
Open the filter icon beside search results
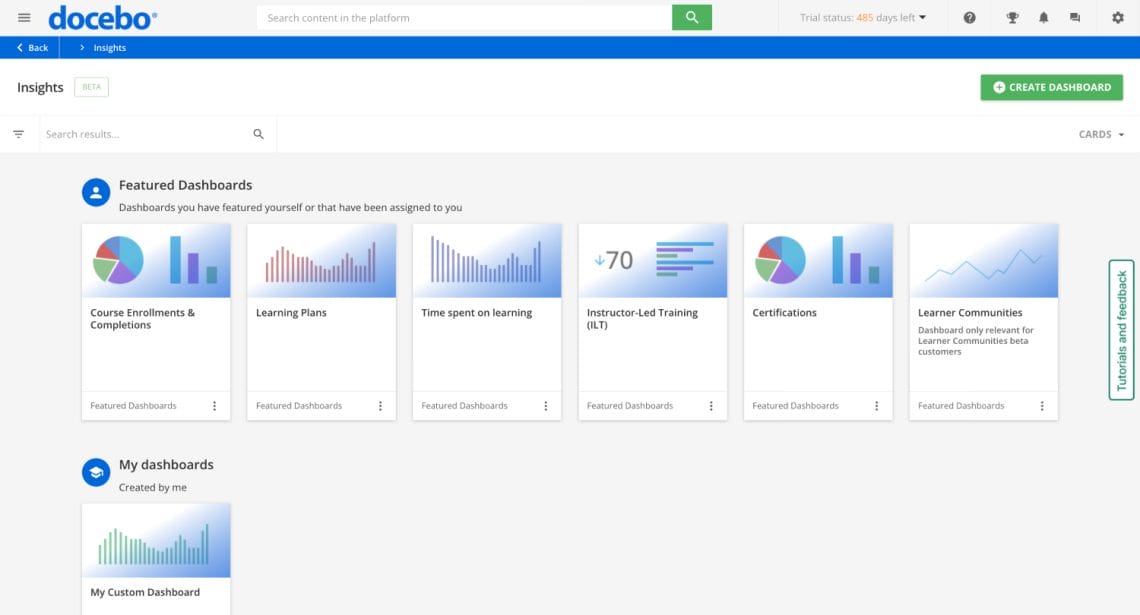18,134
